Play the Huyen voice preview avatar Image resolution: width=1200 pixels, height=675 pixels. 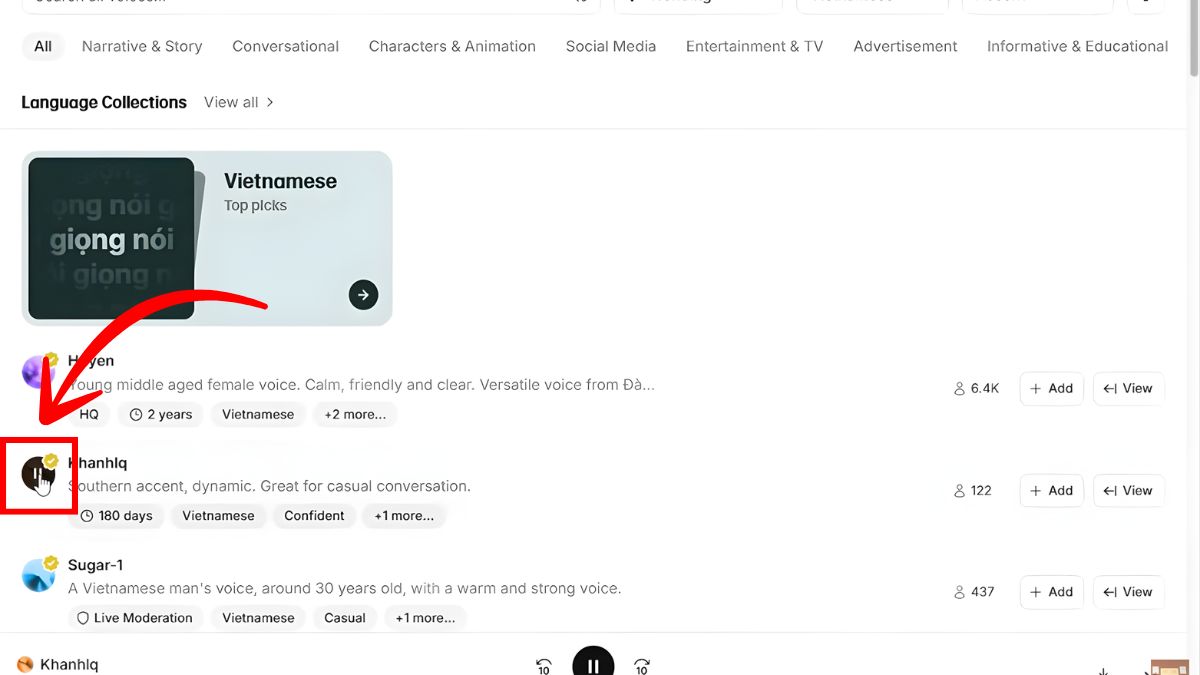tap(38, 372)
